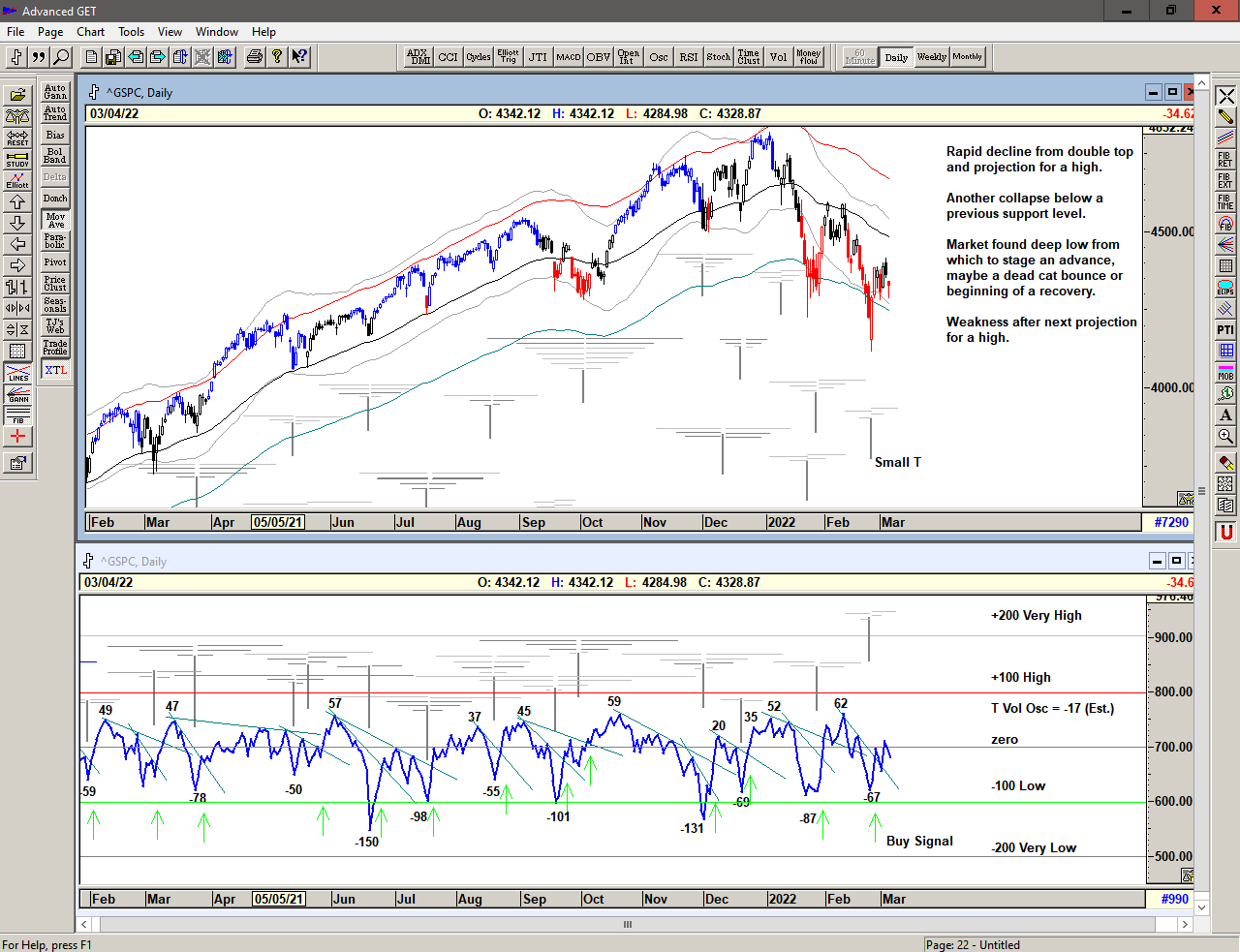This screenshot has height=952, width=1240.
Task: Toggle the XTL study button
Action: 55,370
